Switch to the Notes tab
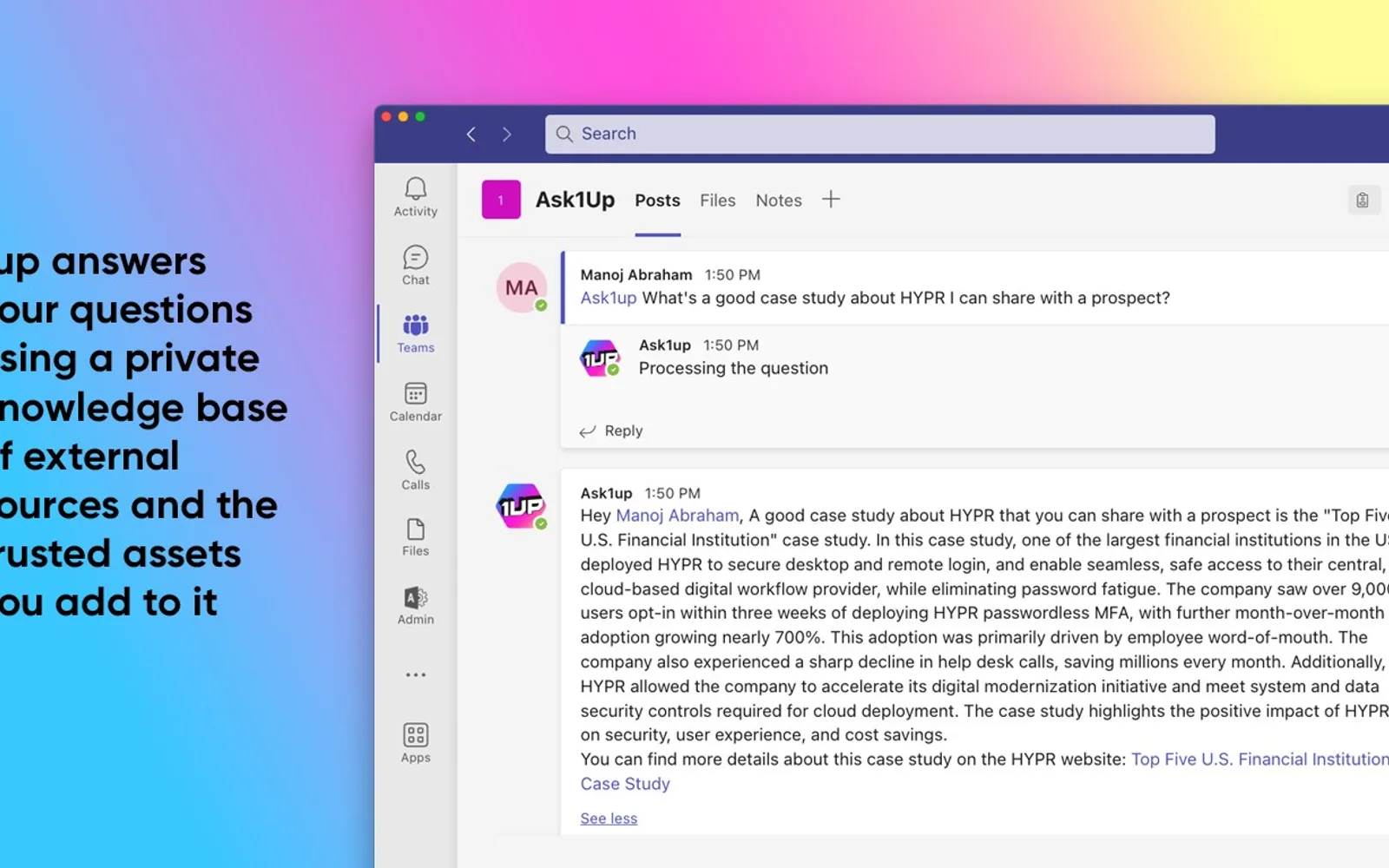Screen dimensions: 1389x868 (x=778, y=201)
